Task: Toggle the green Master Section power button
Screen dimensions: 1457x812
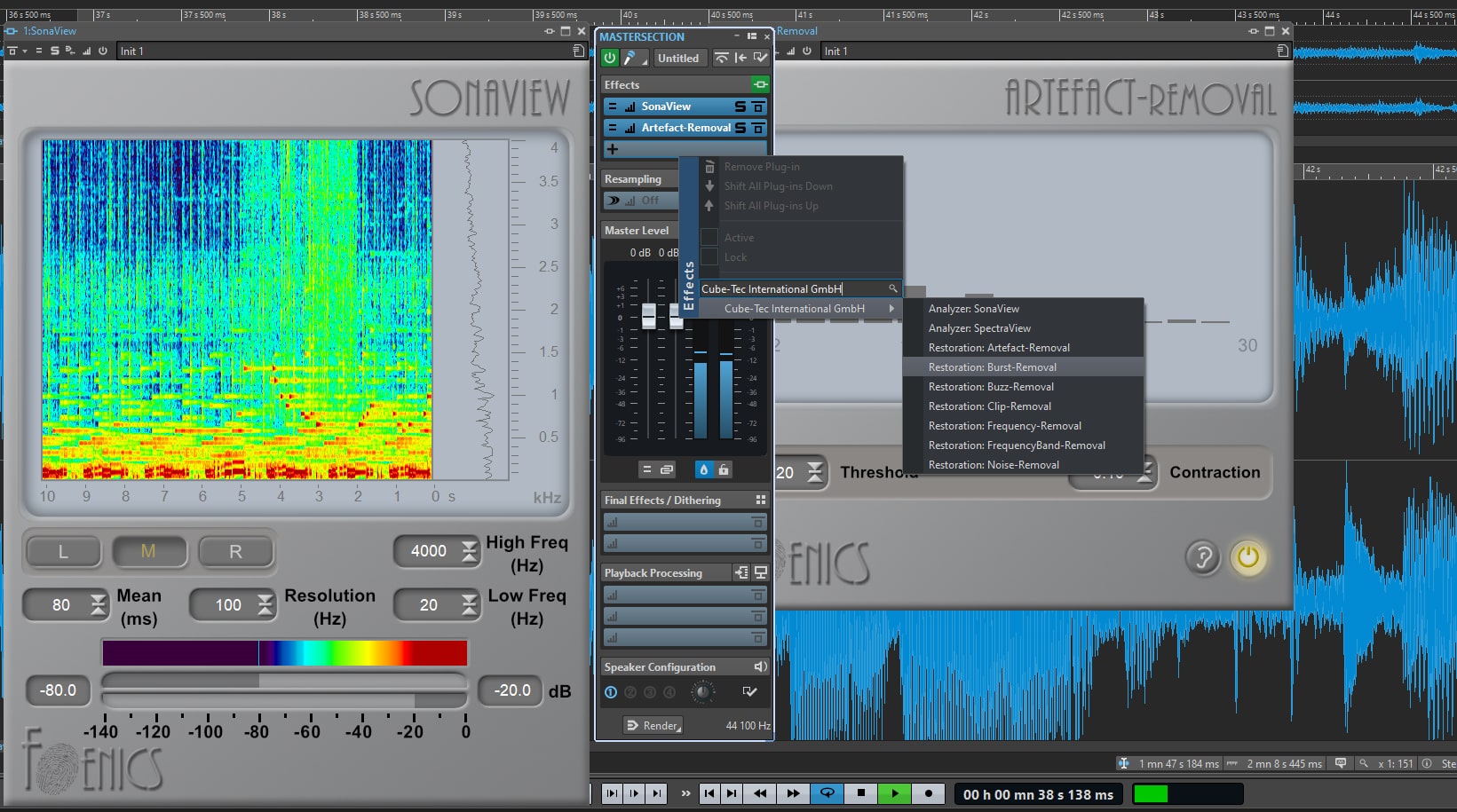Action: (x=609, y=58)
